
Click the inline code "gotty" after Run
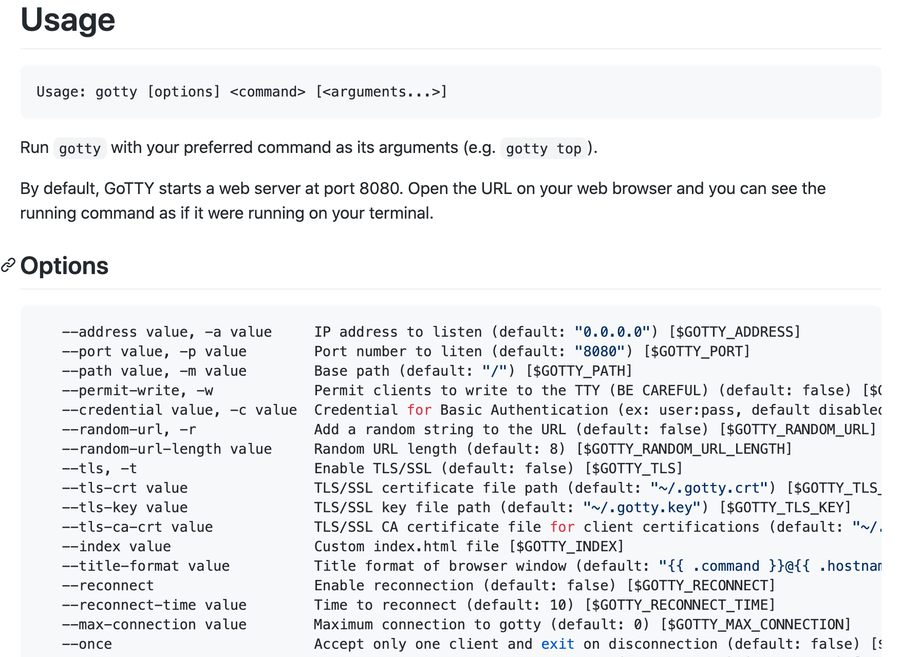[80, 149]
